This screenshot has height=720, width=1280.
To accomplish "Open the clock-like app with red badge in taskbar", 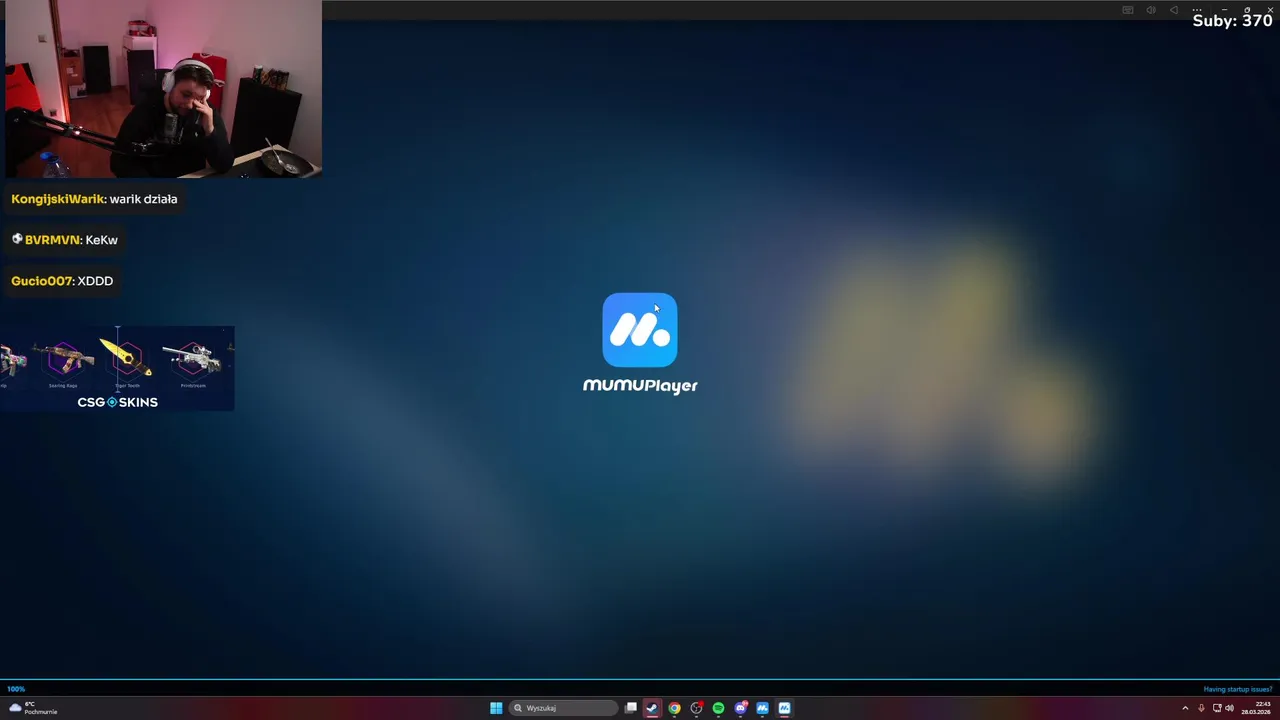I will pos(697,708).
